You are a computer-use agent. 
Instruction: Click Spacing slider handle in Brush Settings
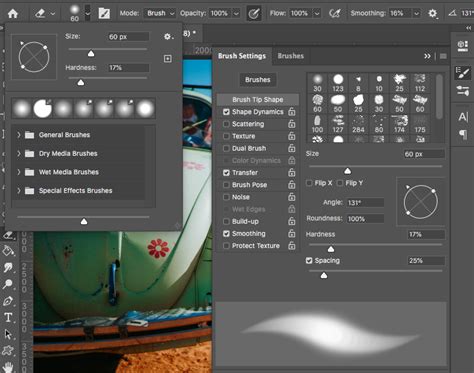click(x=324, y=275)
